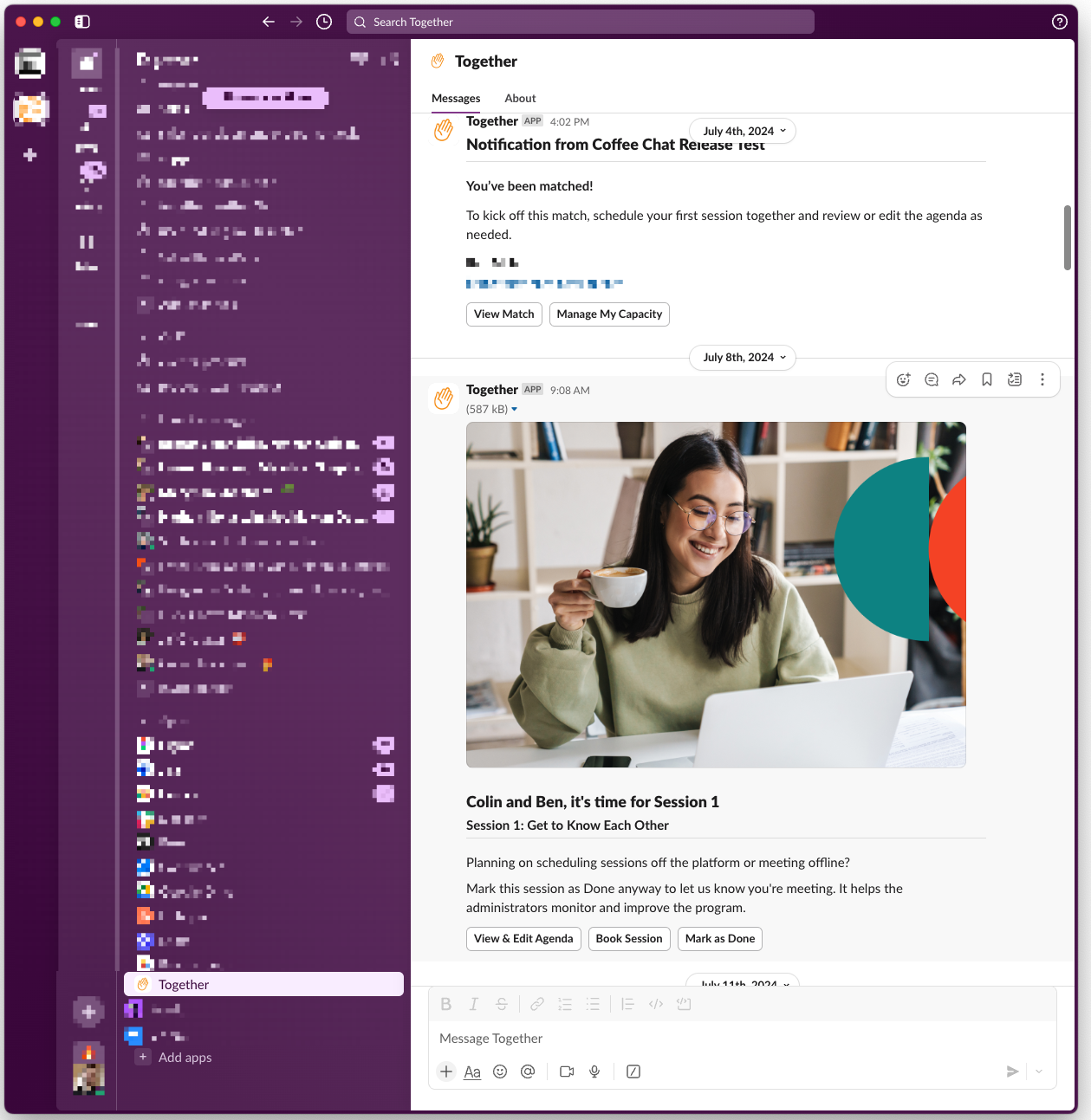This screenshot has width=1091, height=1120.
Task: Add a workspace with plus icon
Action: (x=30, y=155)
